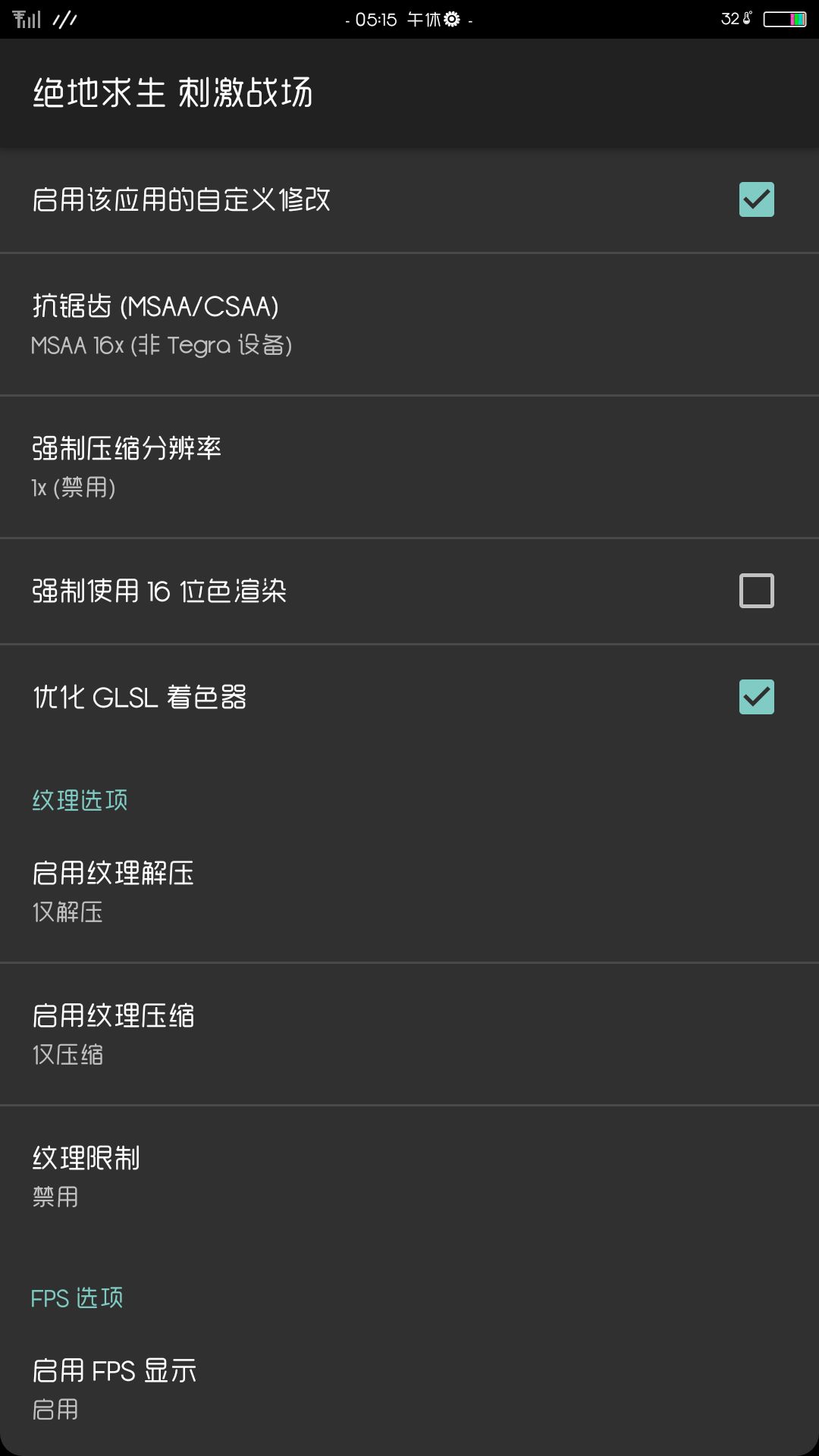Viewport: 819px width, 1456px height.
Task: Uncheck 启用该应用的自定义修改 checkbox
Action: (x=756, y=199)
